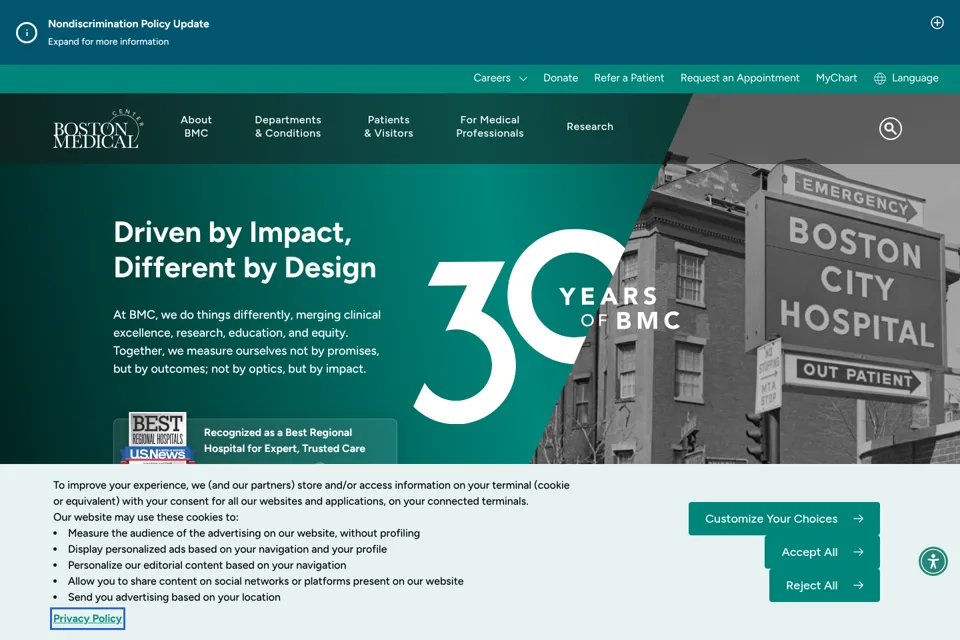Click the Boston Medical Center logo
Screen dimensions: 960x640
click(98, 129)
